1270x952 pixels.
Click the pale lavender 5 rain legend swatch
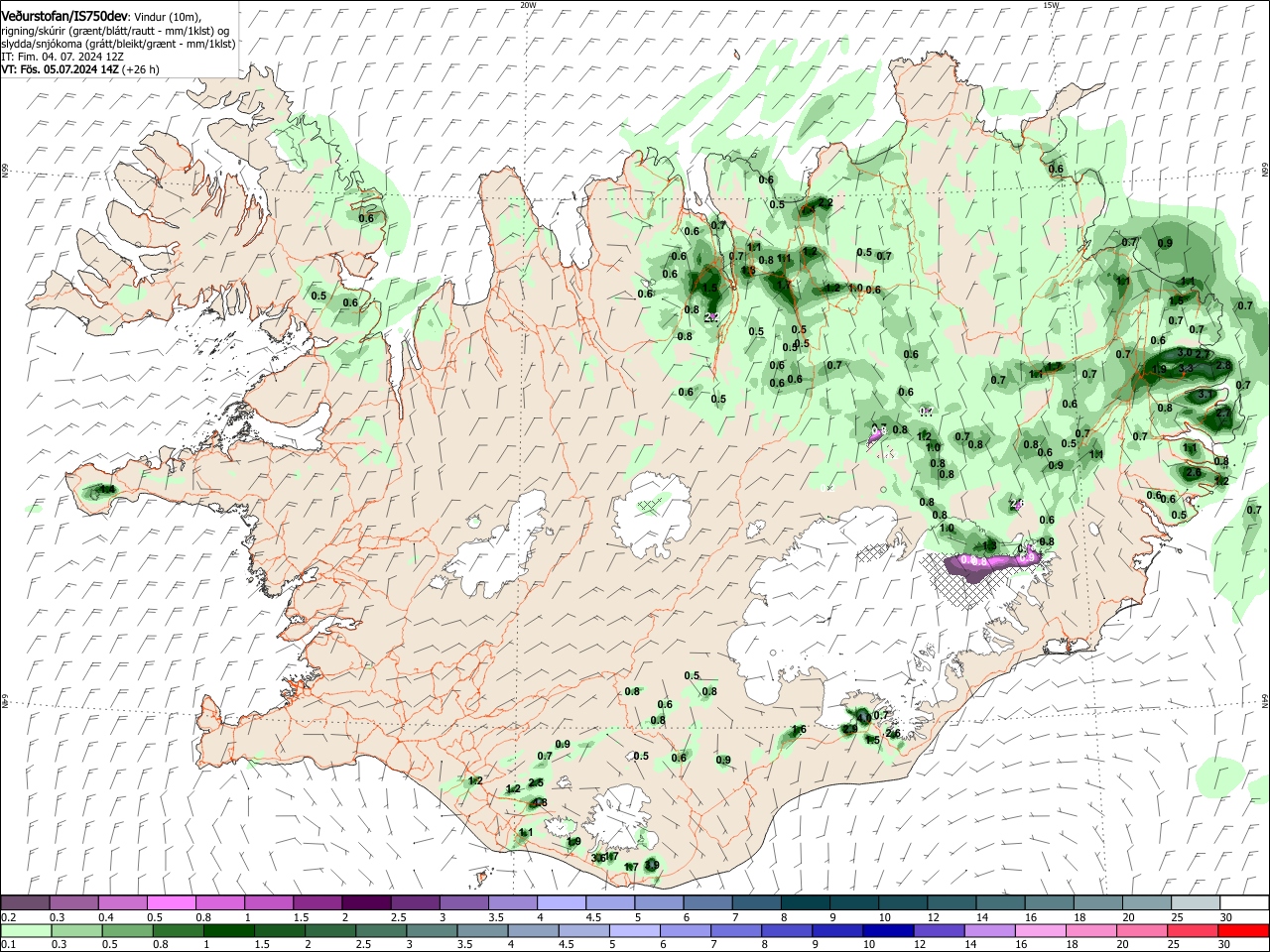click(634, 930)
